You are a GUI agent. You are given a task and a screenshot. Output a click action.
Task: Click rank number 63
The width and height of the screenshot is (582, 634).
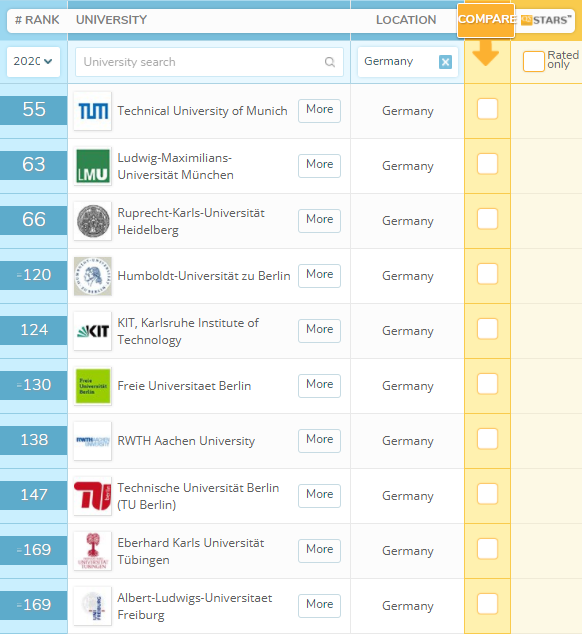(34, 165)
